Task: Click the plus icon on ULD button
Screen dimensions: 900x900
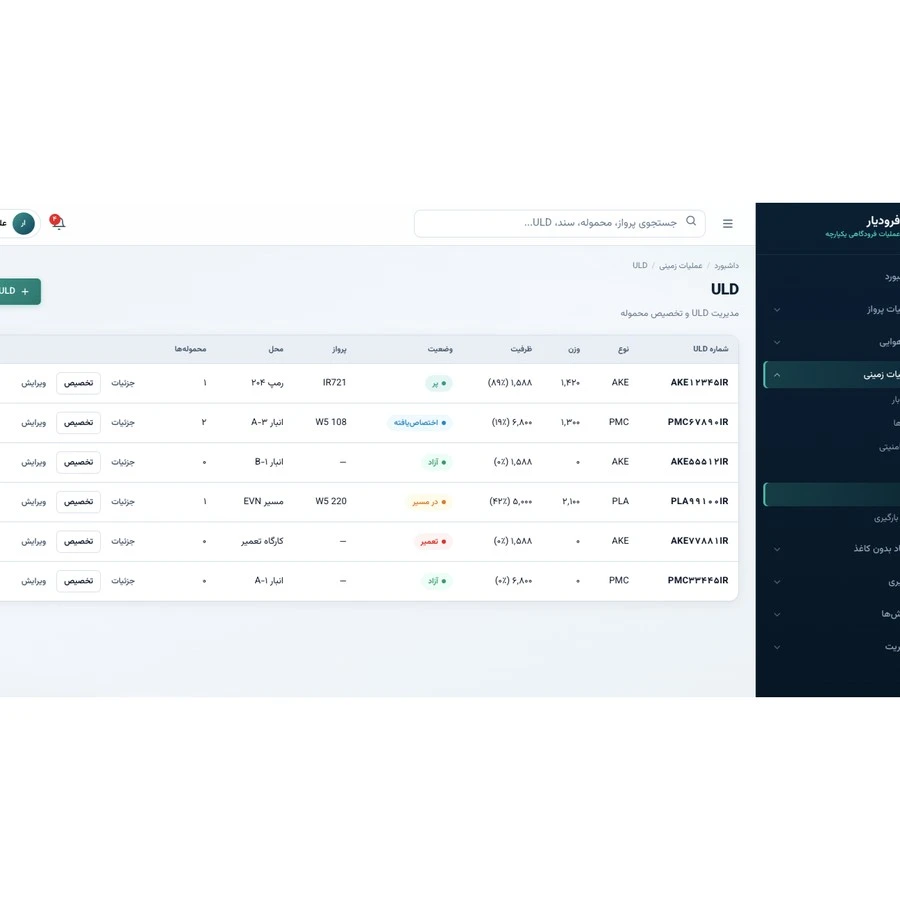Action: 25,292
